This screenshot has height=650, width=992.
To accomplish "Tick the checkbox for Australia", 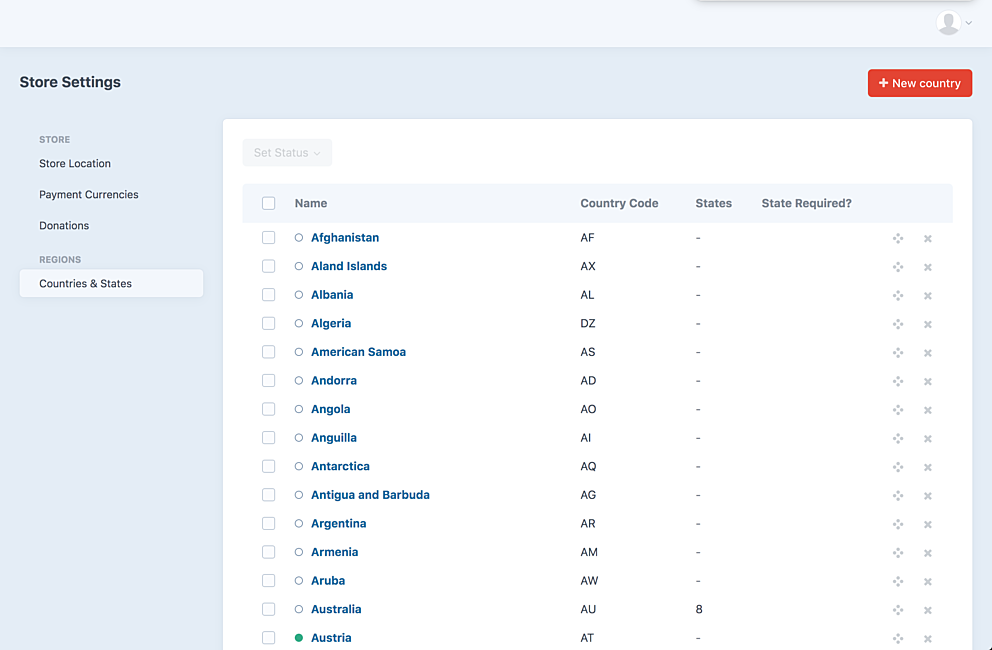I will [268, 609].
